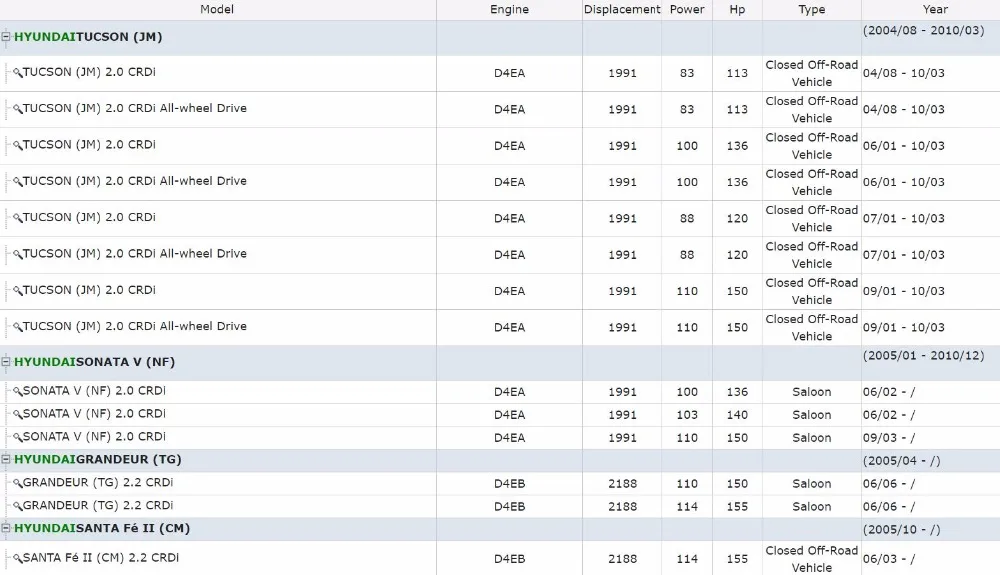1000x575 pixels.
Task: Click D4EA engine in SONATA 150 Hp row
Action: pyautogui.click(x=509, y=438)
